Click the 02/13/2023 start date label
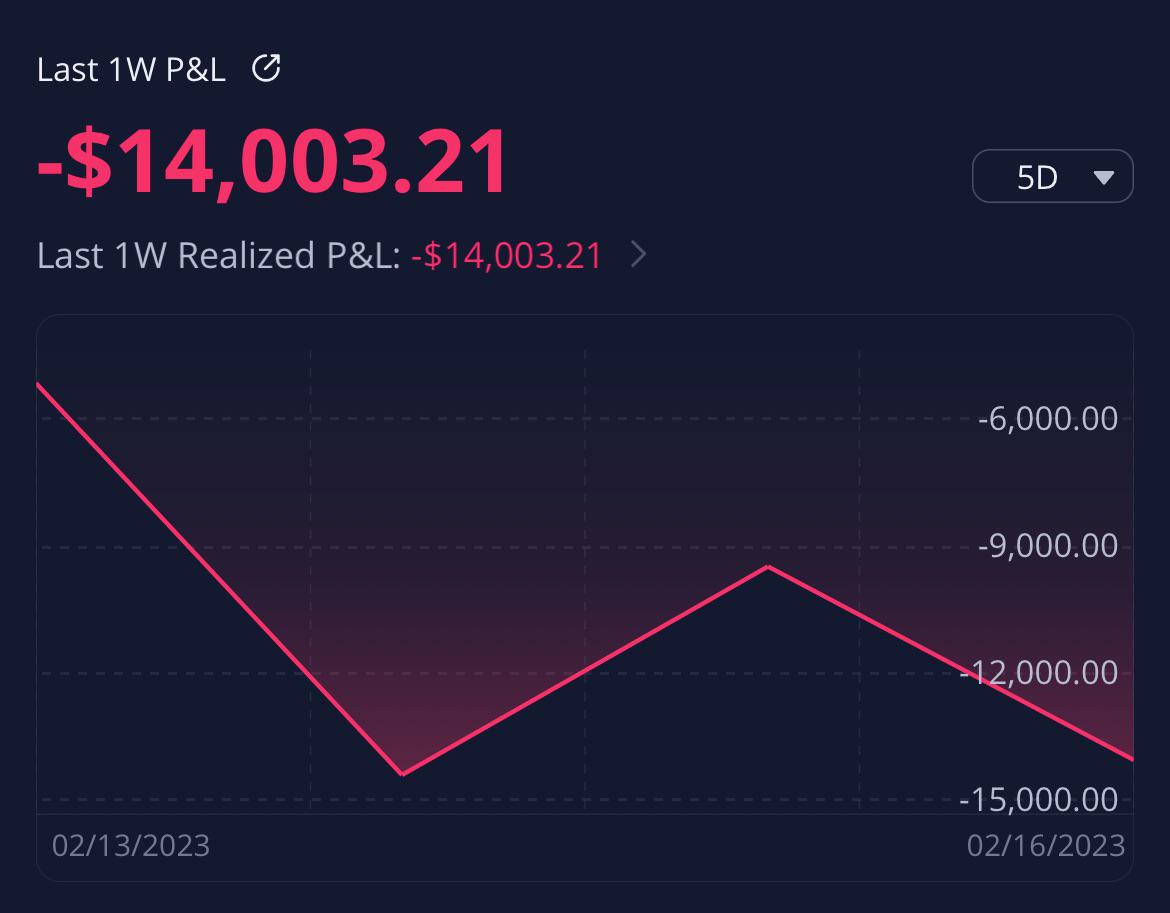1170x913 pixels. (131, 846)
